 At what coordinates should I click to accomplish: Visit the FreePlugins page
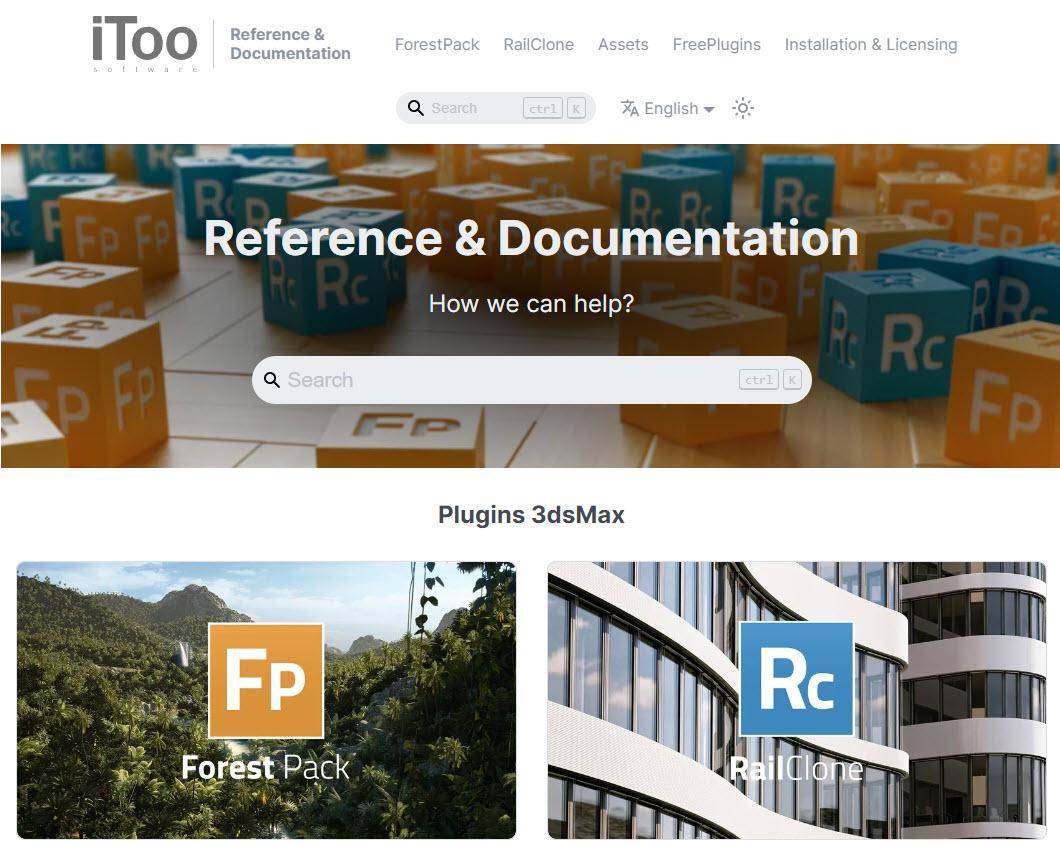[716, 44]
